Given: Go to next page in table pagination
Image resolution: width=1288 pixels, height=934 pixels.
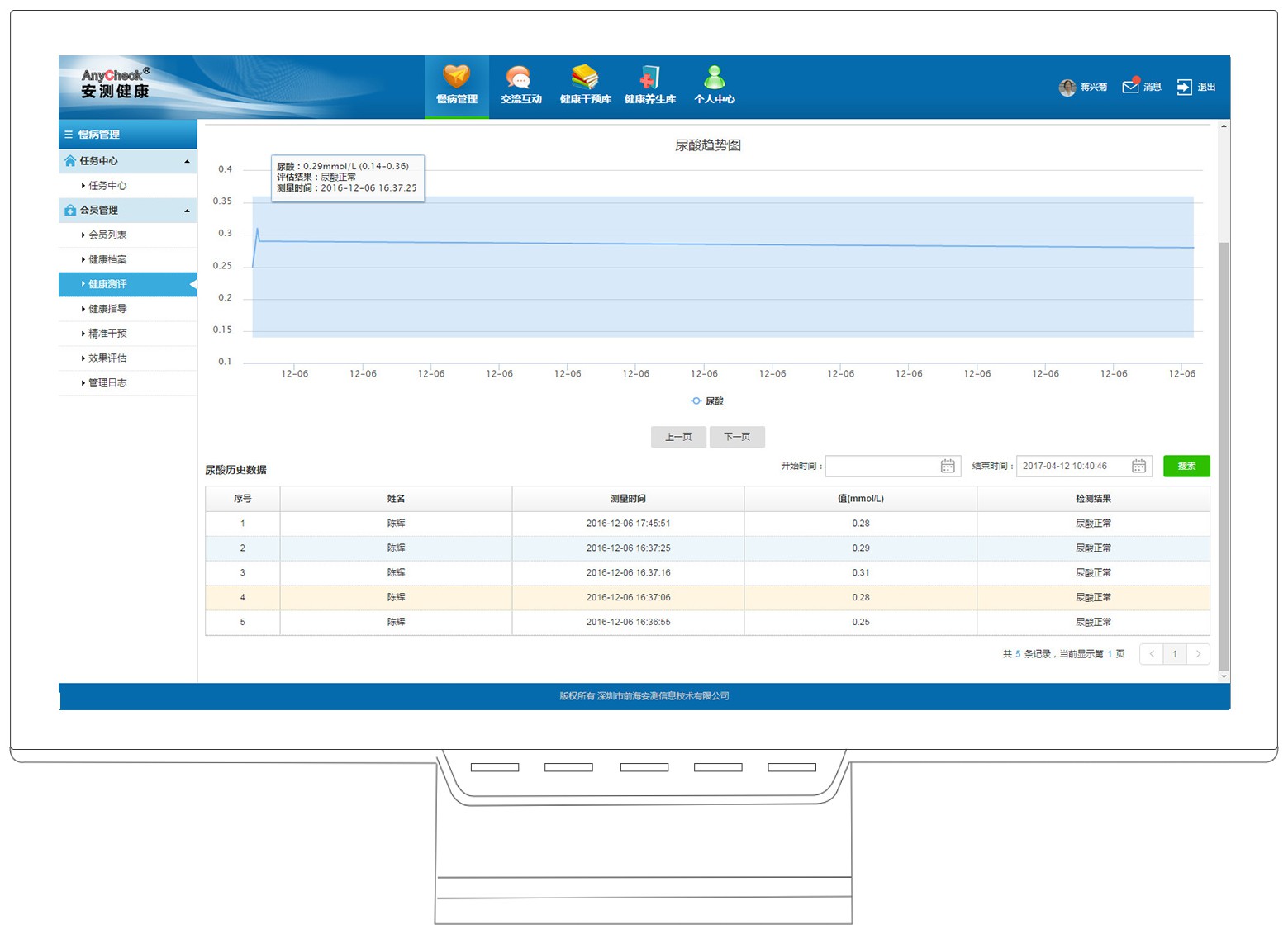Looking at the screenshot, I should coord(1198,654).
